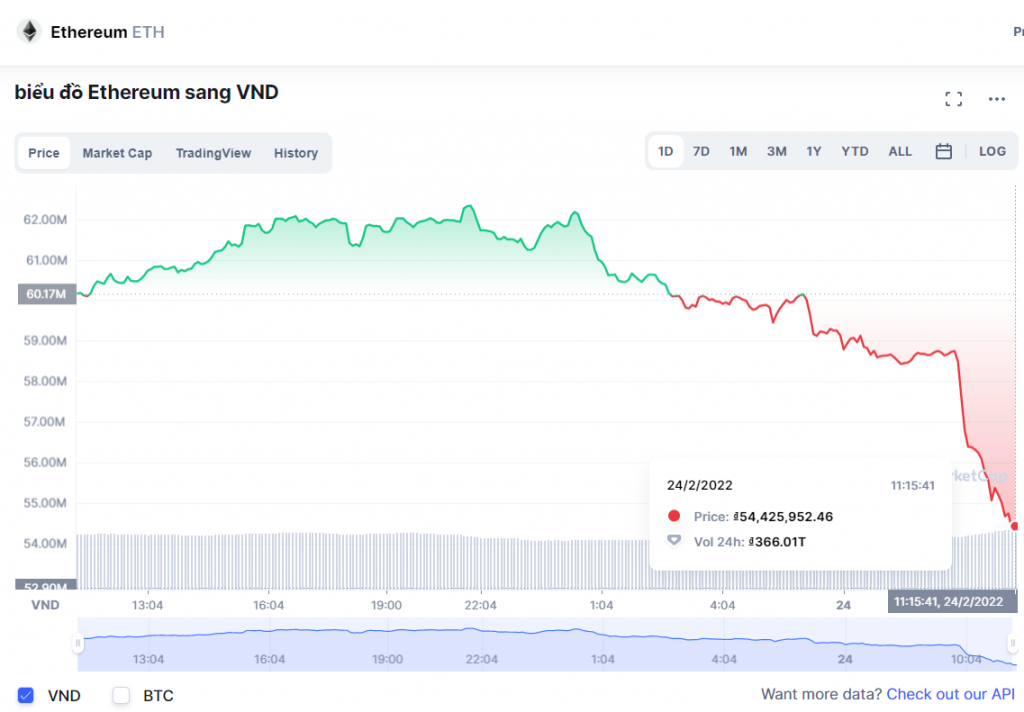Choose the YTD time range
Image resolution: width=1024 pixels, height=712 pixels.
click(854, 152)
